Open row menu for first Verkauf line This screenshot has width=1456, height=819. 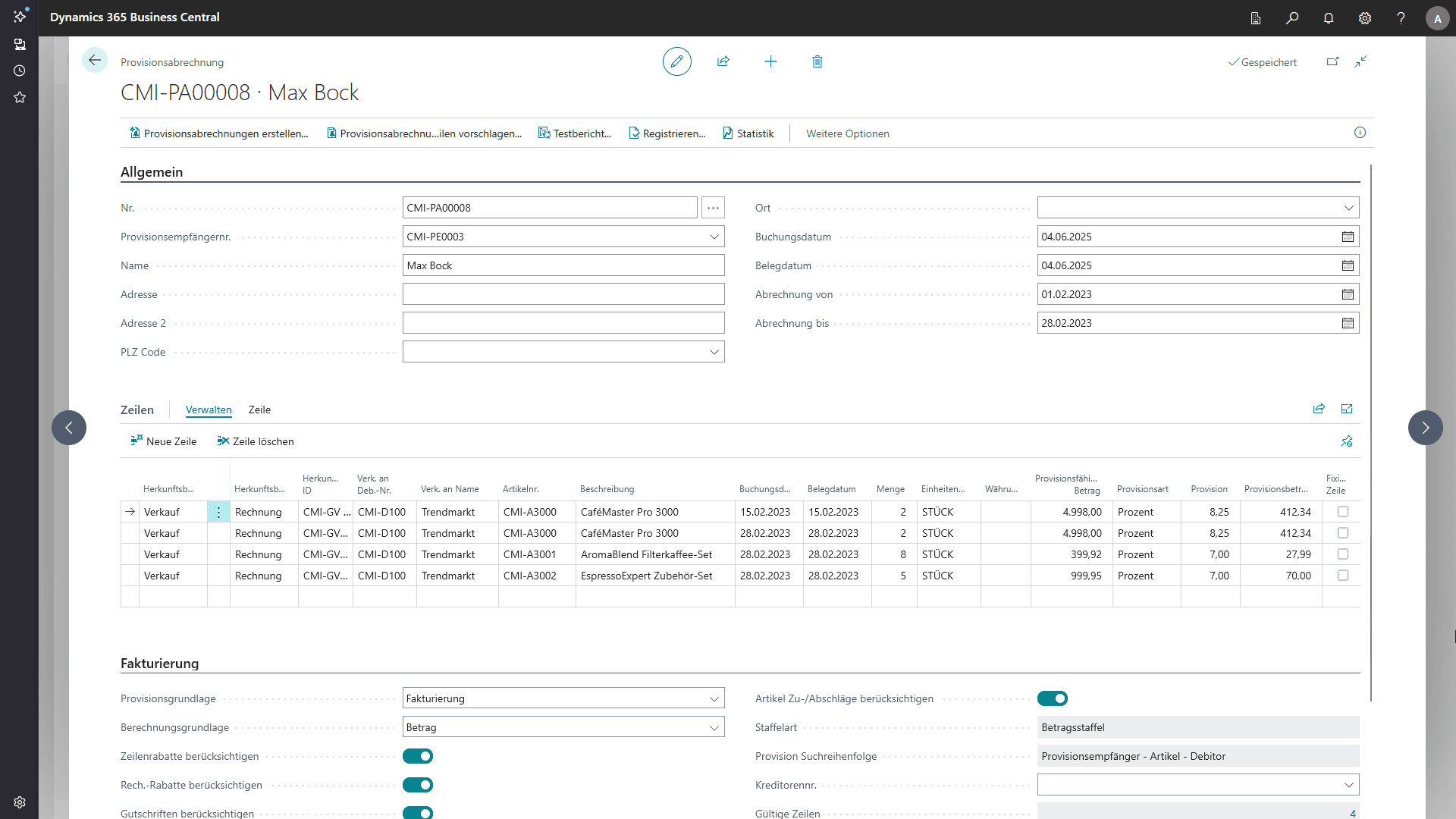pos(218,512)
